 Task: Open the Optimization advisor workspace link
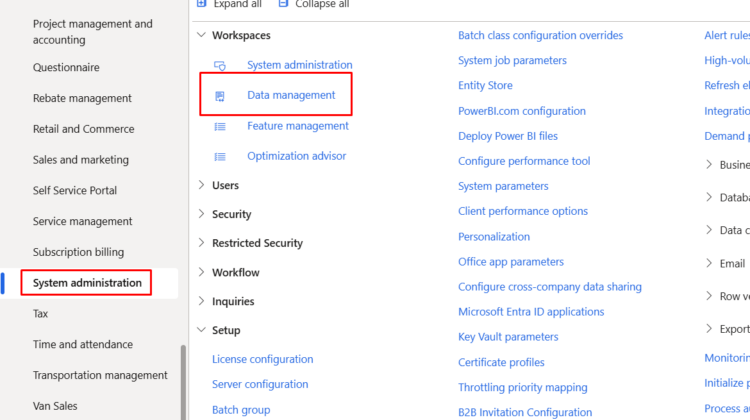click(297, 156)
